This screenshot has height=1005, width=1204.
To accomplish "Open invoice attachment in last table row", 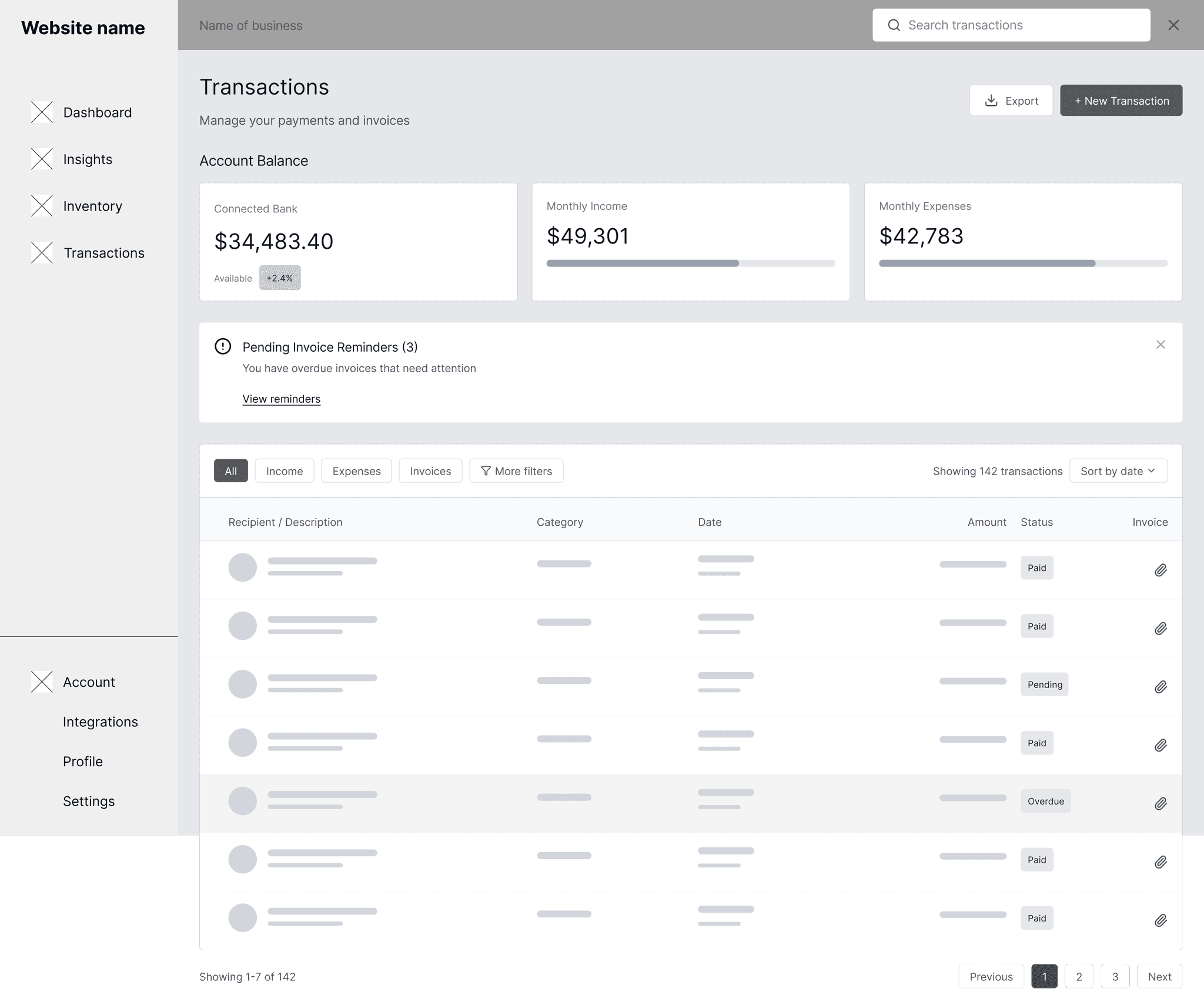I will [x=1160, y=920].
